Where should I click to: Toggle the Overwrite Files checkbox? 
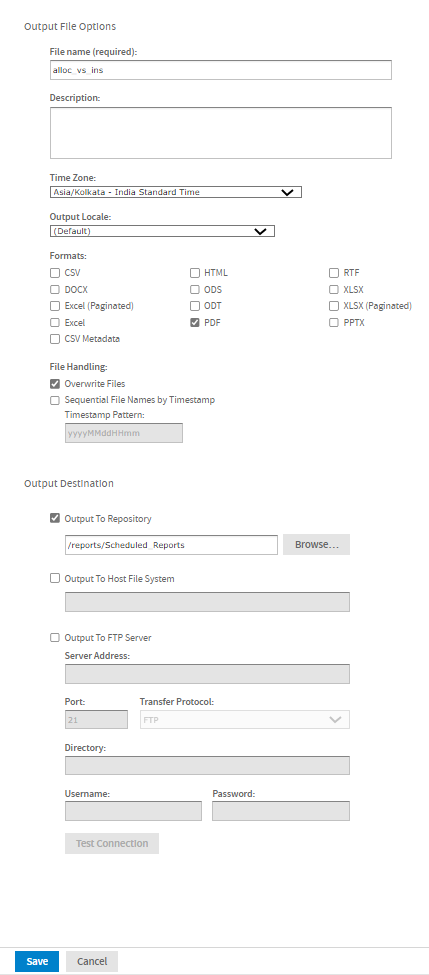pos(55,384)
